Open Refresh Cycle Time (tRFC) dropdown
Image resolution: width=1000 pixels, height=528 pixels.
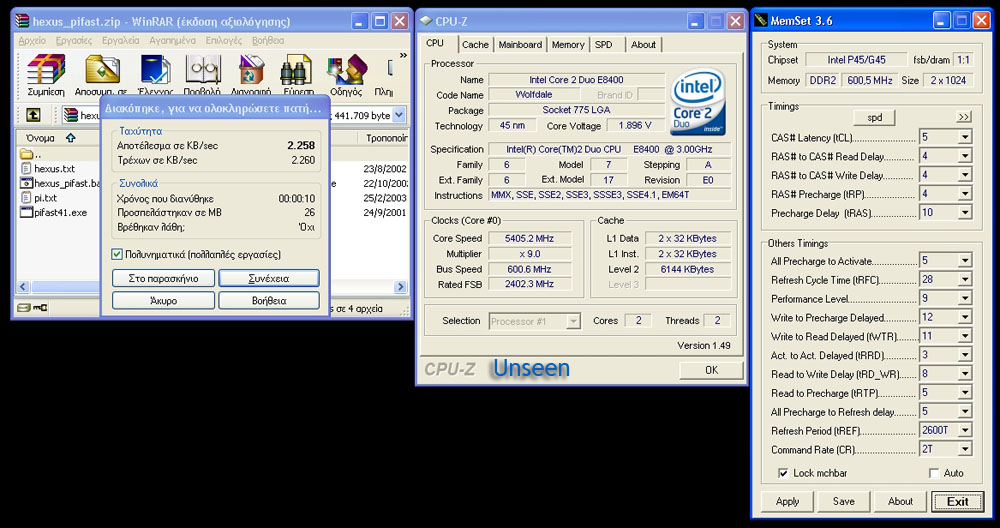click(965, 279)
